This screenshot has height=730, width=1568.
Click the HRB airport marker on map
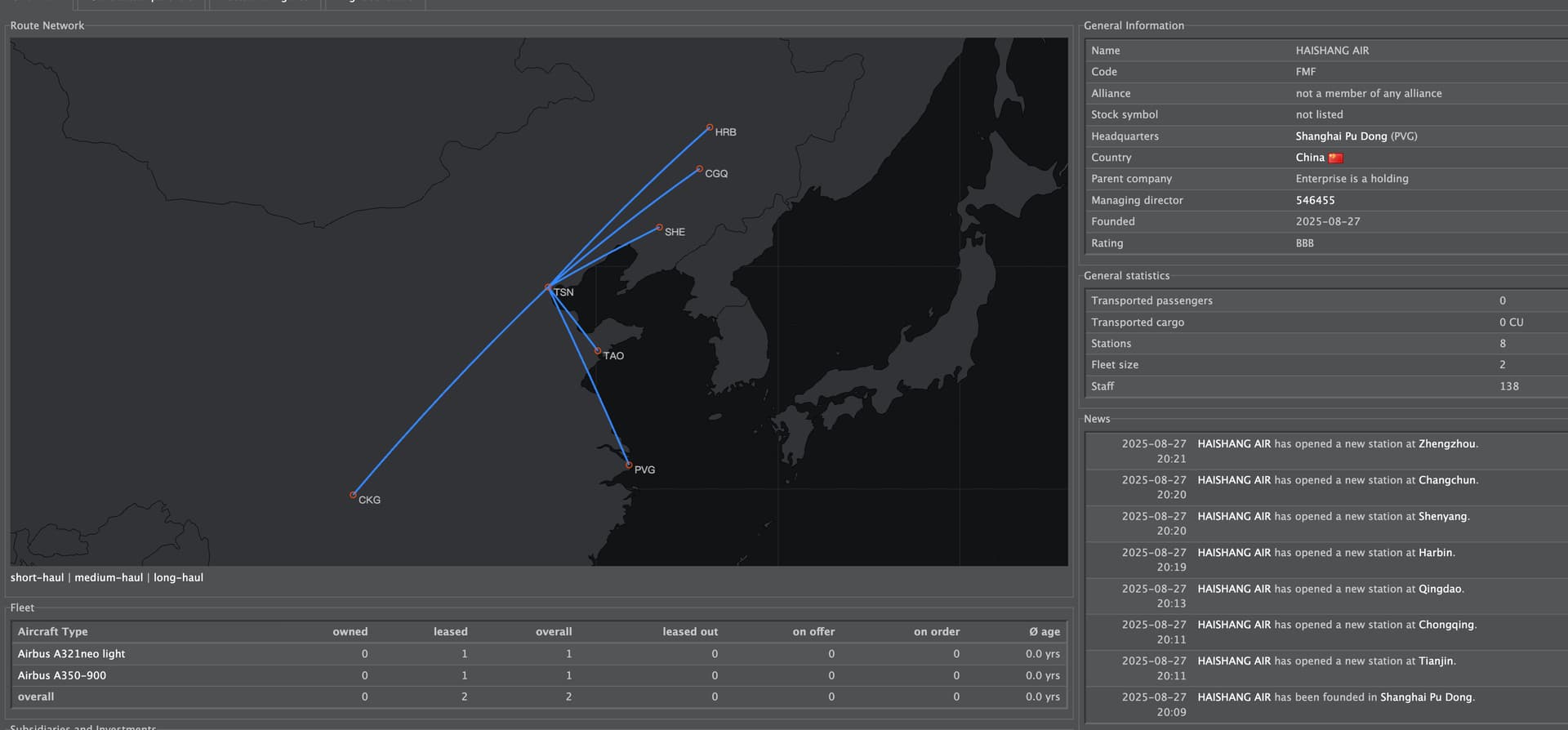point(710,127)
